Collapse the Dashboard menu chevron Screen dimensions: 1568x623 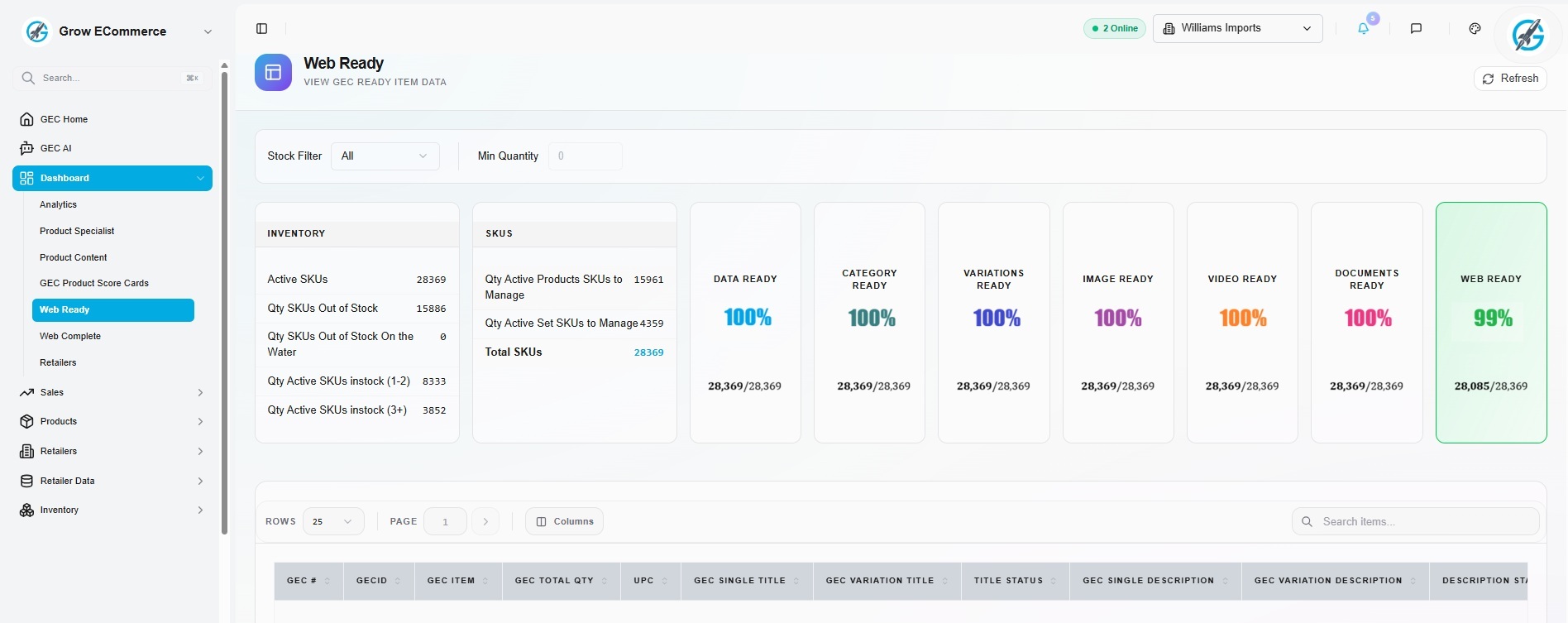(x=200, y=178)
